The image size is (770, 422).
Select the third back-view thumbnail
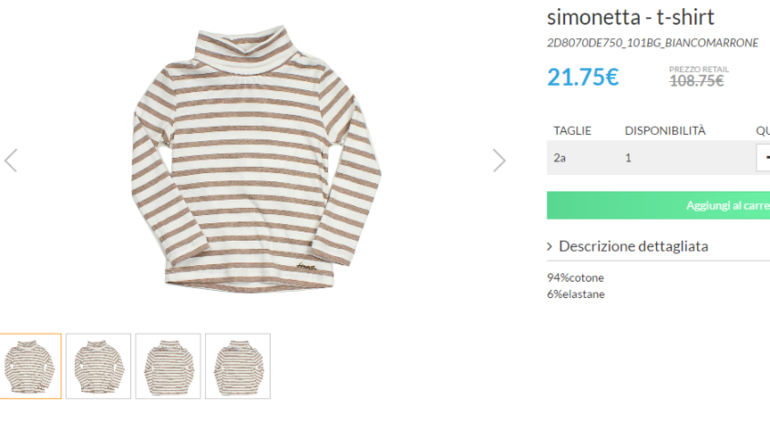pos(168,366)
